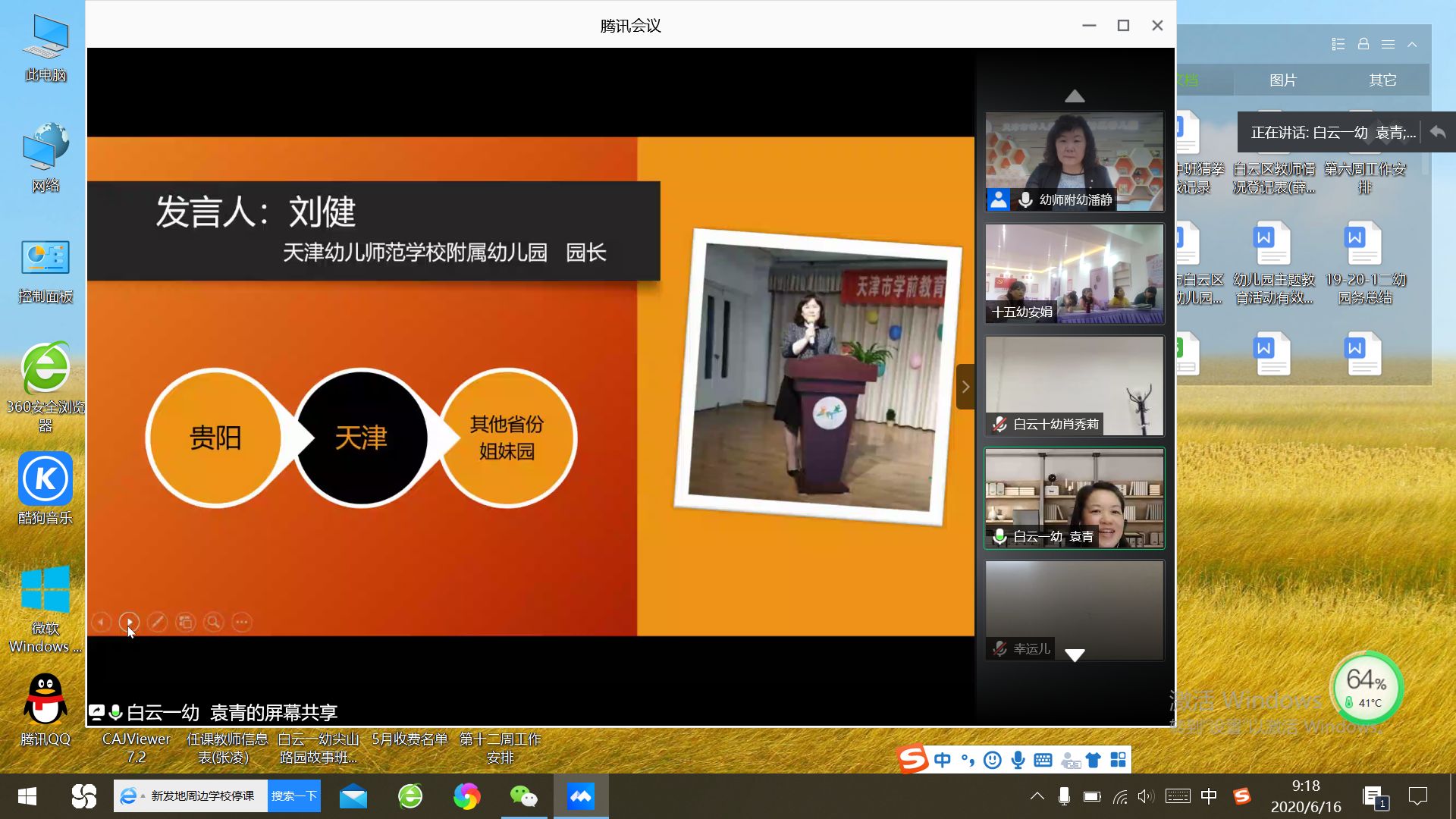
Task: Toggle microphone icon on 幼师附幼潘静 tile
Action: [1025, 199]
